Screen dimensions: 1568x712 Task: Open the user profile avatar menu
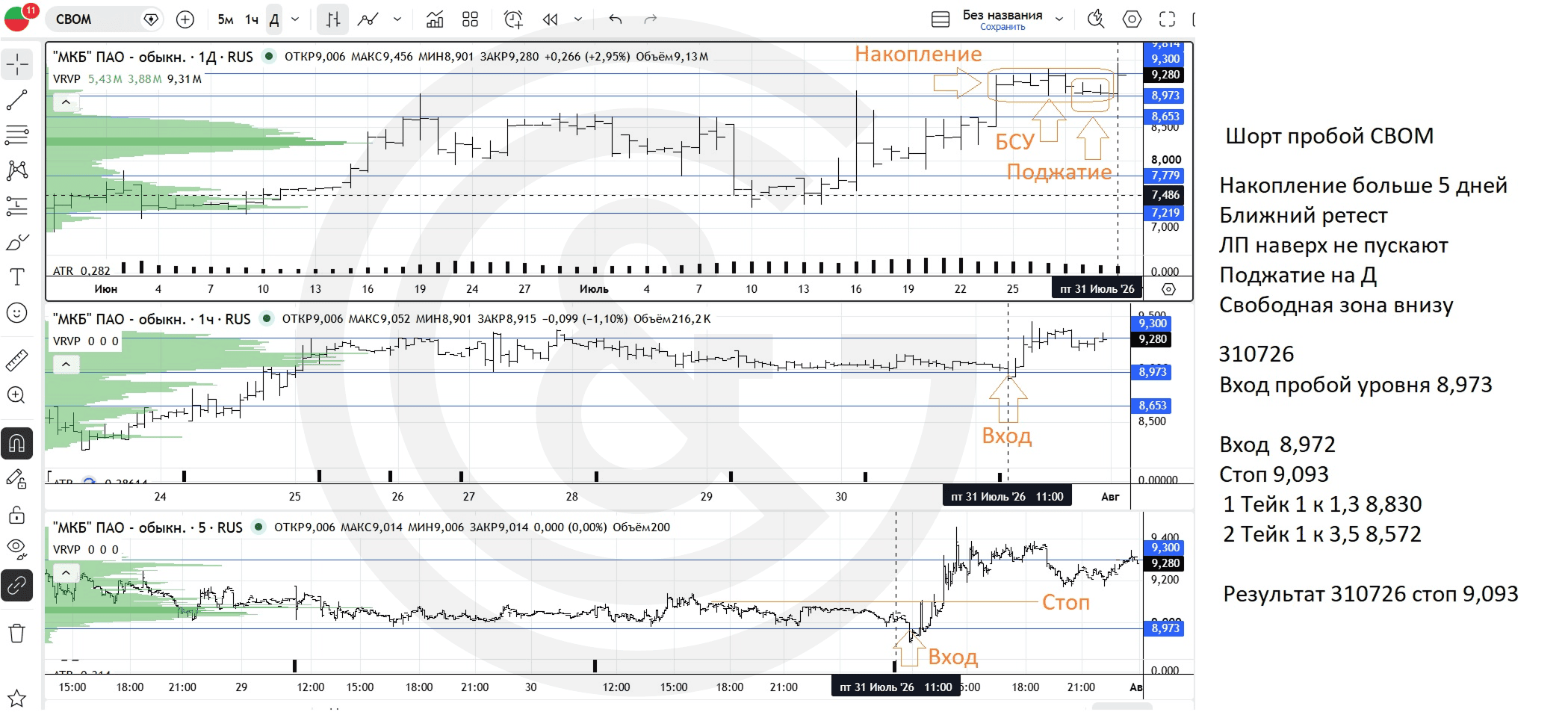17,18
